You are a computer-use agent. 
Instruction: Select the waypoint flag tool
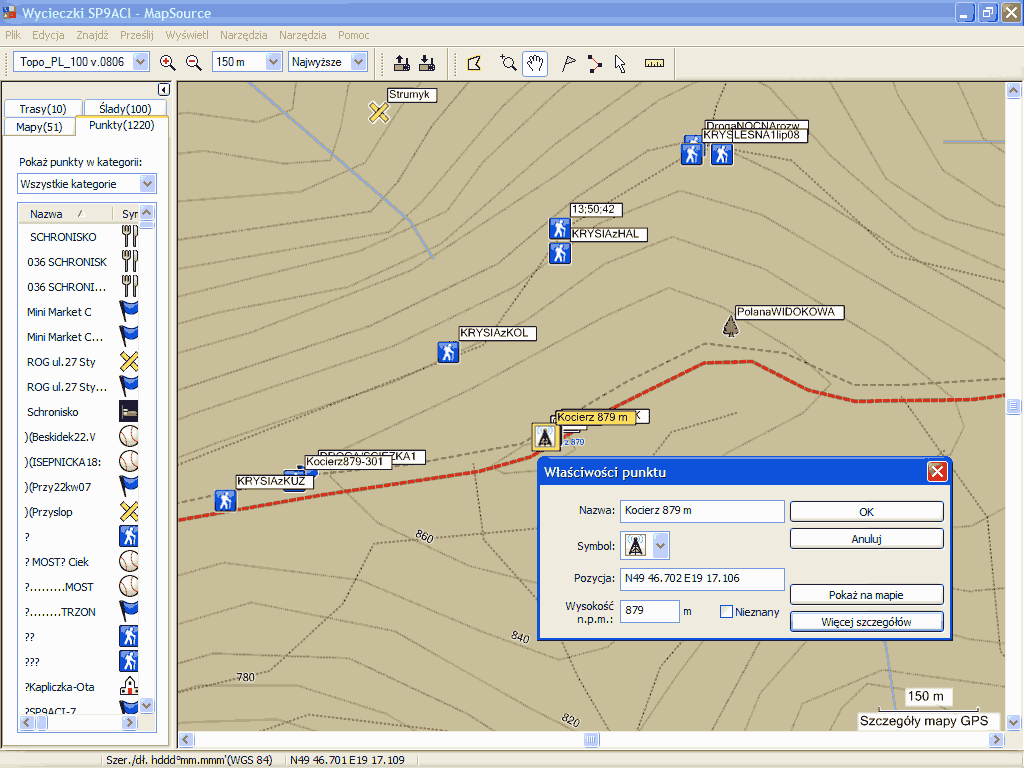click(569, 63)
